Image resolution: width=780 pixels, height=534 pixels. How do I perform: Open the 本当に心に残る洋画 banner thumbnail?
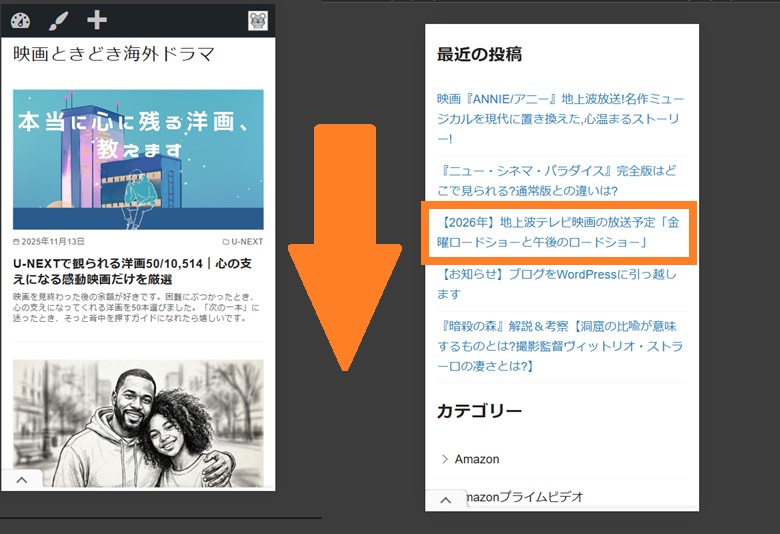(x=138, y=159)
